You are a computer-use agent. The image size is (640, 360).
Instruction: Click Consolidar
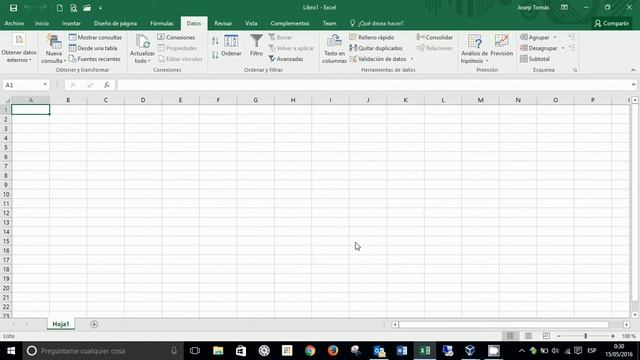pos(435,37)
